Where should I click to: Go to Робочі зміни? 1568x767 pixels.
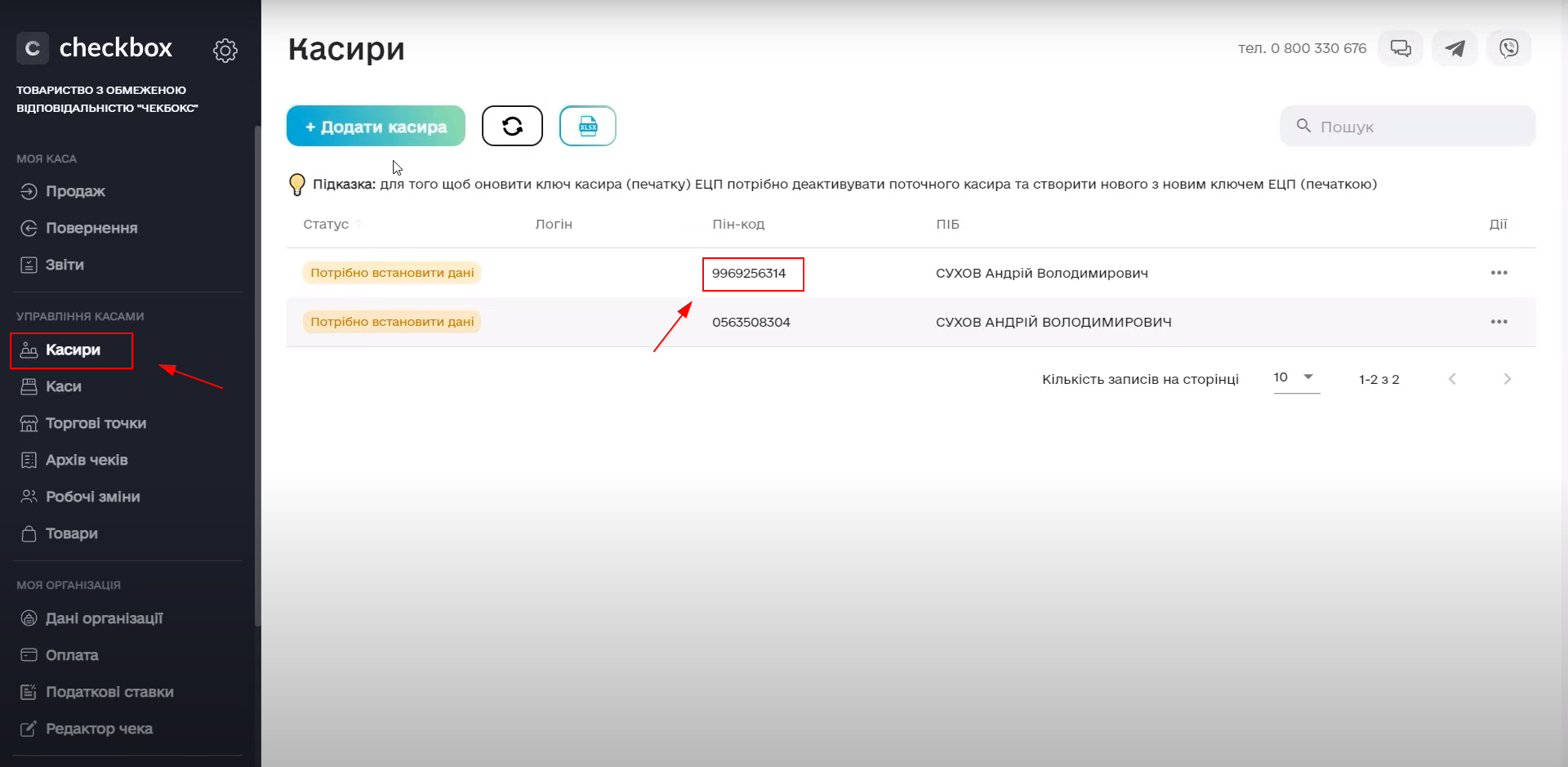pyautogui.click(x=80, y=497)
